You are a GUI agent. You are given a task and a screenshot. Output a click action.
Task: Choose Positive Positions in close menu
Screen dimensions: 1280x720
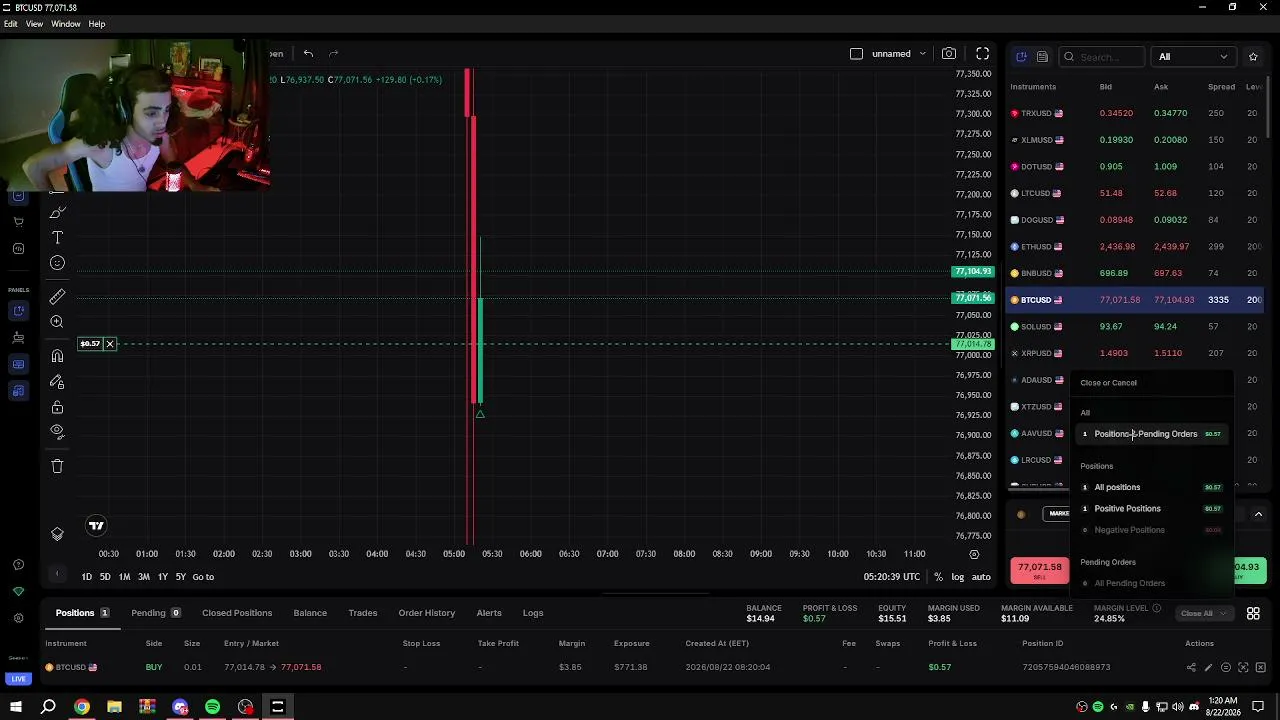click(1151, 509)
